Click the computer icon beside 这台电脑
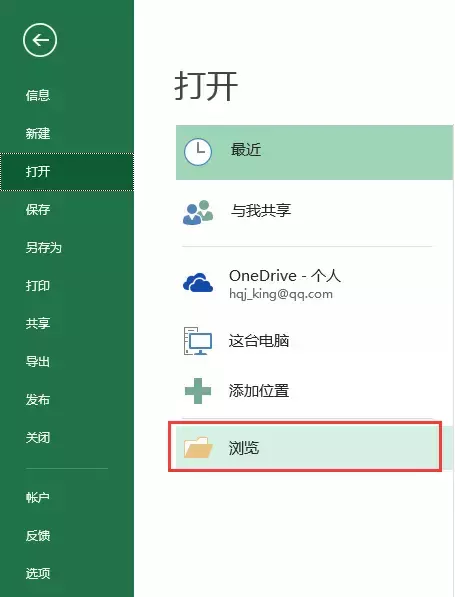455x597 pixels. pos(198,341)
